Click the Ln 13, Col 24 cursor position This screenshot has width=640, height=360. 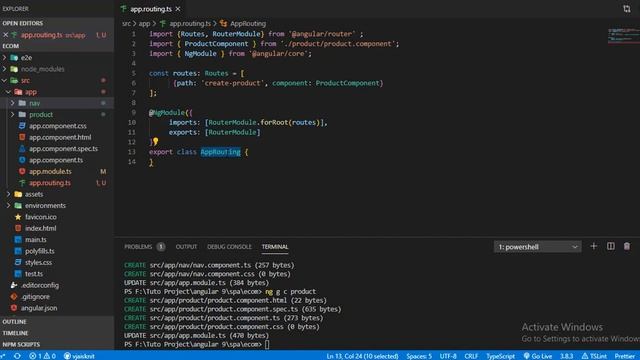pos(362,356)
